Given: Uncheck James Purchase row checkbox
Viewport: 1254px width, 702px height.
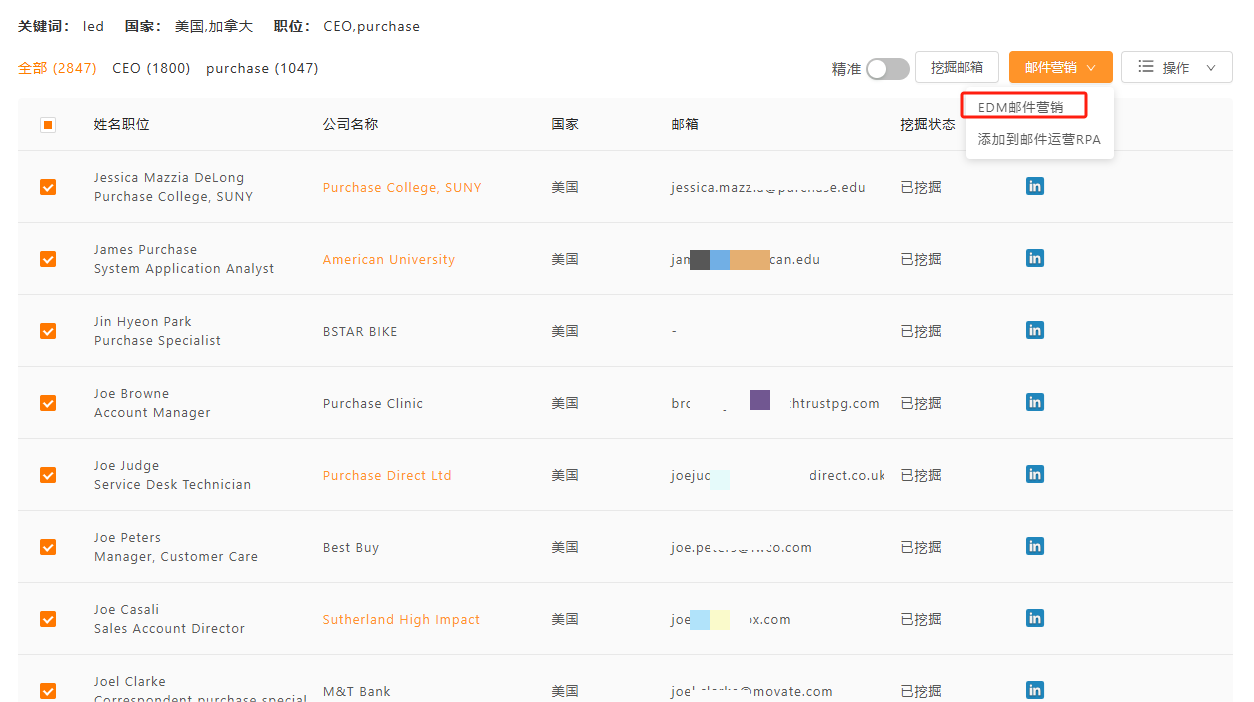Looking at the screenshot, I should 48,259.
